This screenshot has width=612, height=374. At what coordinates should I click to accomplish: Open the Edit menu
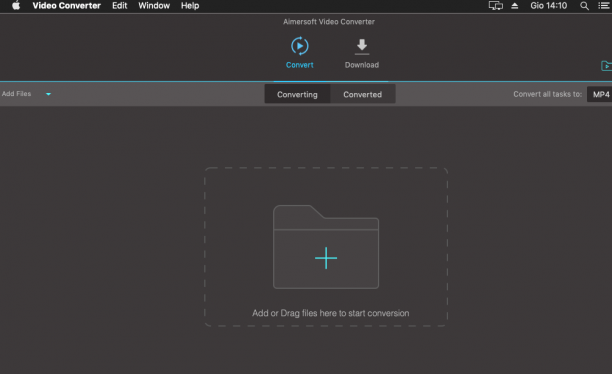(x=119, y=5)
